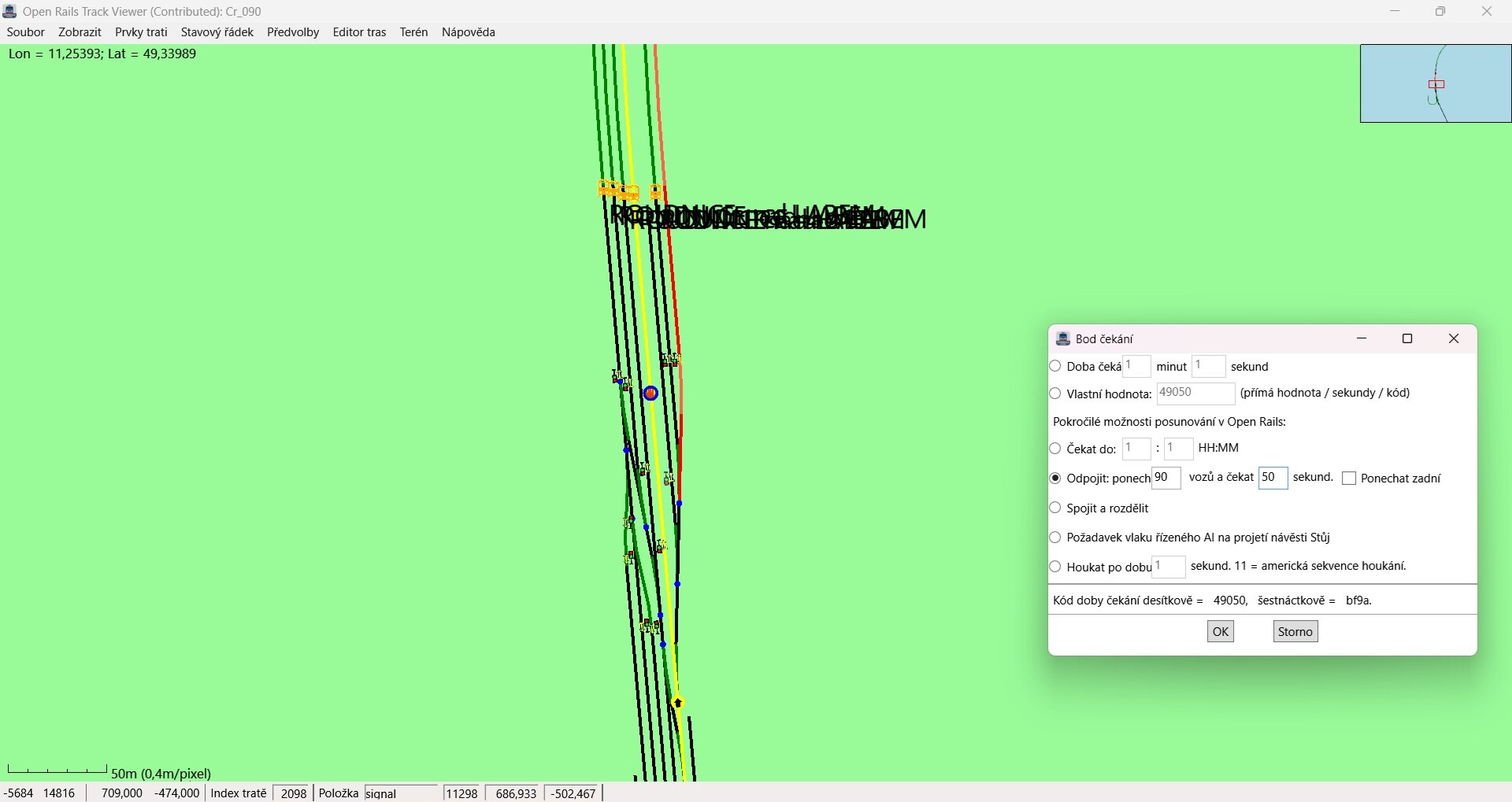Click the Lon/Lat coordinates readout
This screenshot has height=802, width=1512.
(x=102, y=54)
